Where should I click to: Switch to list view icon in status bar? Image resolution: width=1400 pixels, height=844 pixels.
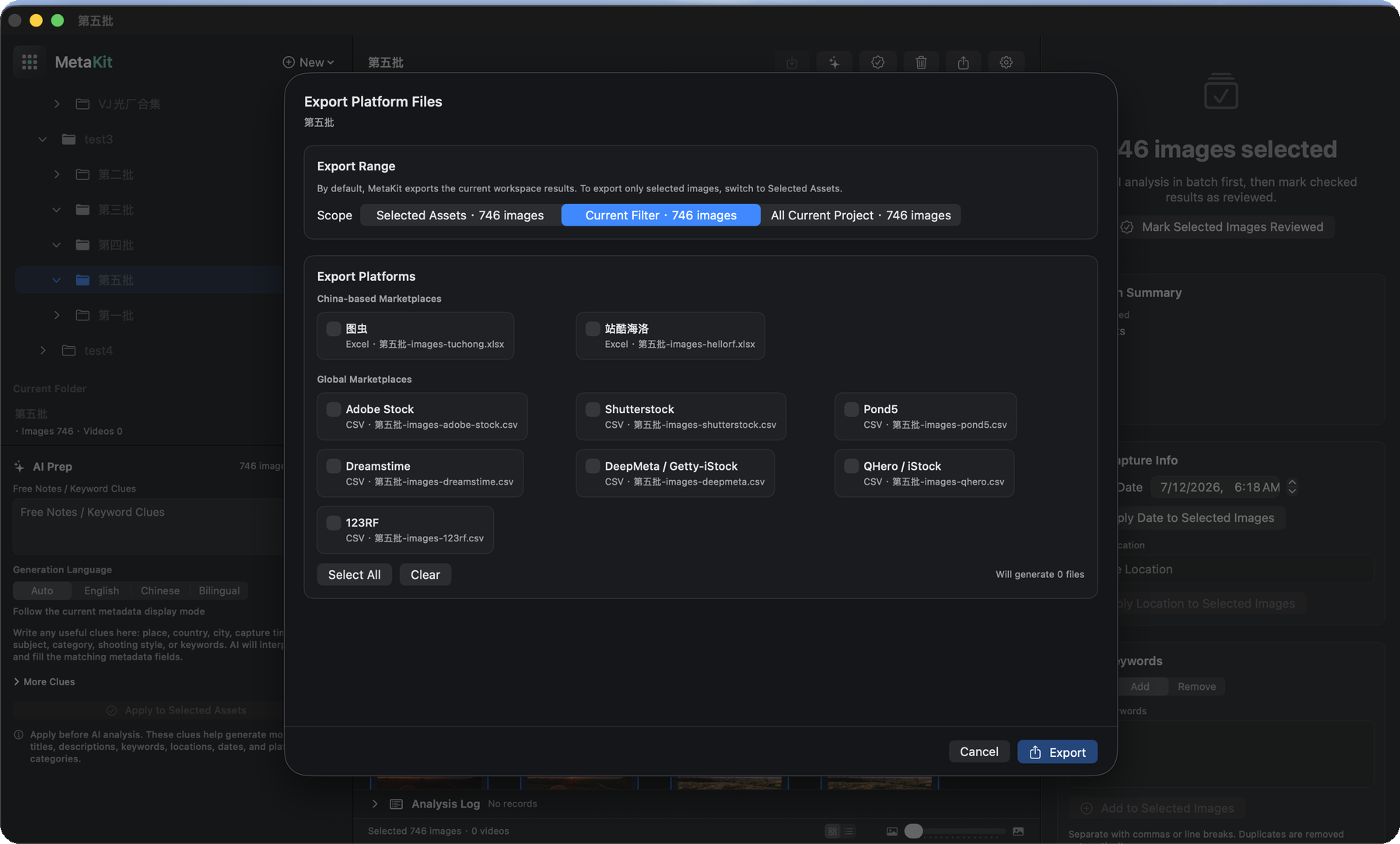(849, 831)
